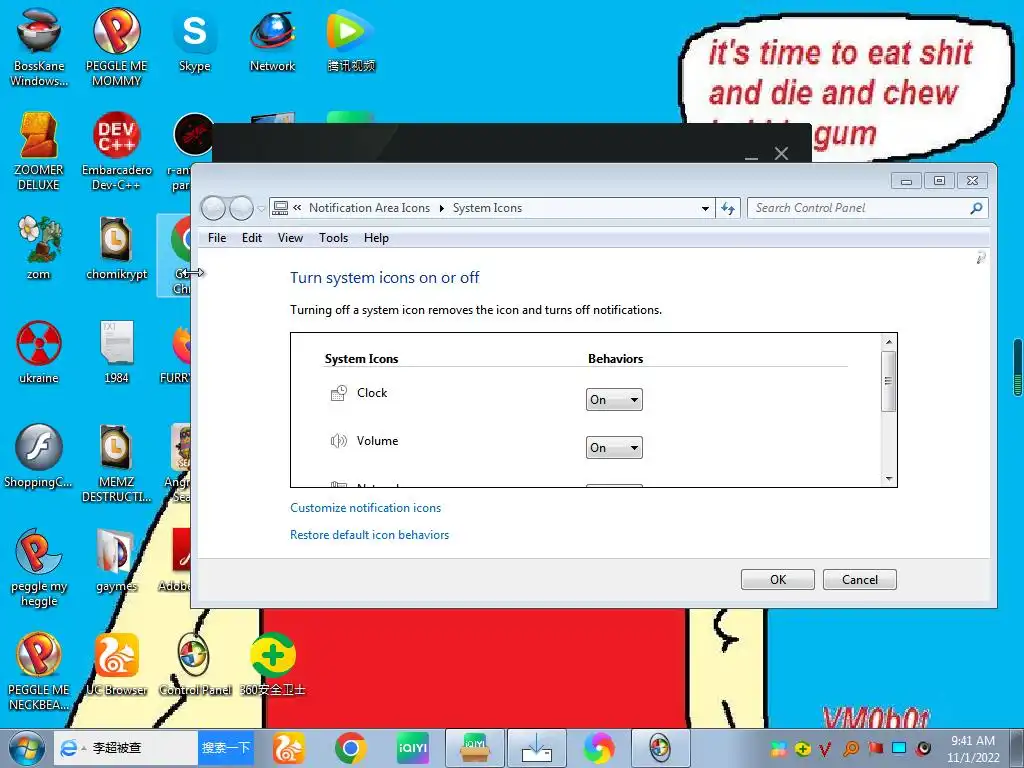Open PEGGLE ME NECKBEA... desktop icon
This screenshot has height=768, width=1024.
[x=39, y=671]
